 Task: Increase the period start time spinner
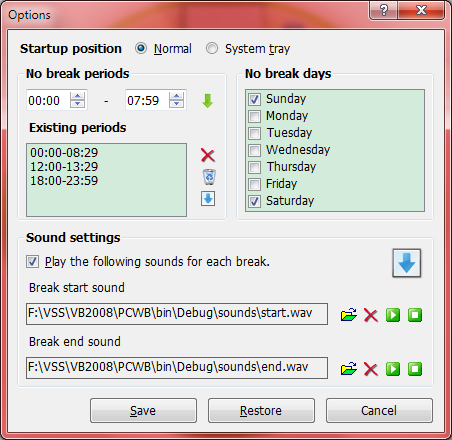pos(77,96)
